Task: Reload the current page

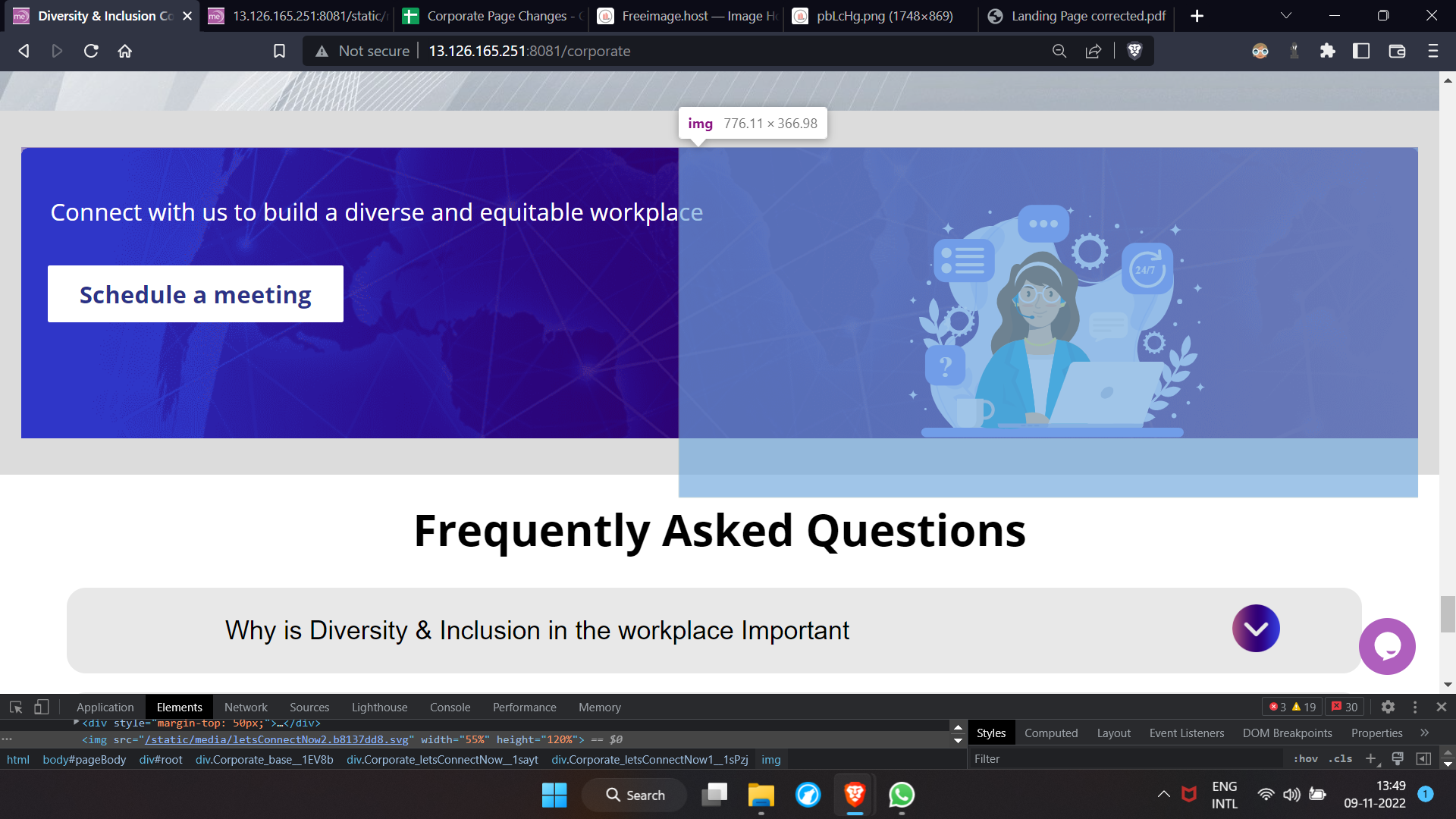Action: (91, 51)
